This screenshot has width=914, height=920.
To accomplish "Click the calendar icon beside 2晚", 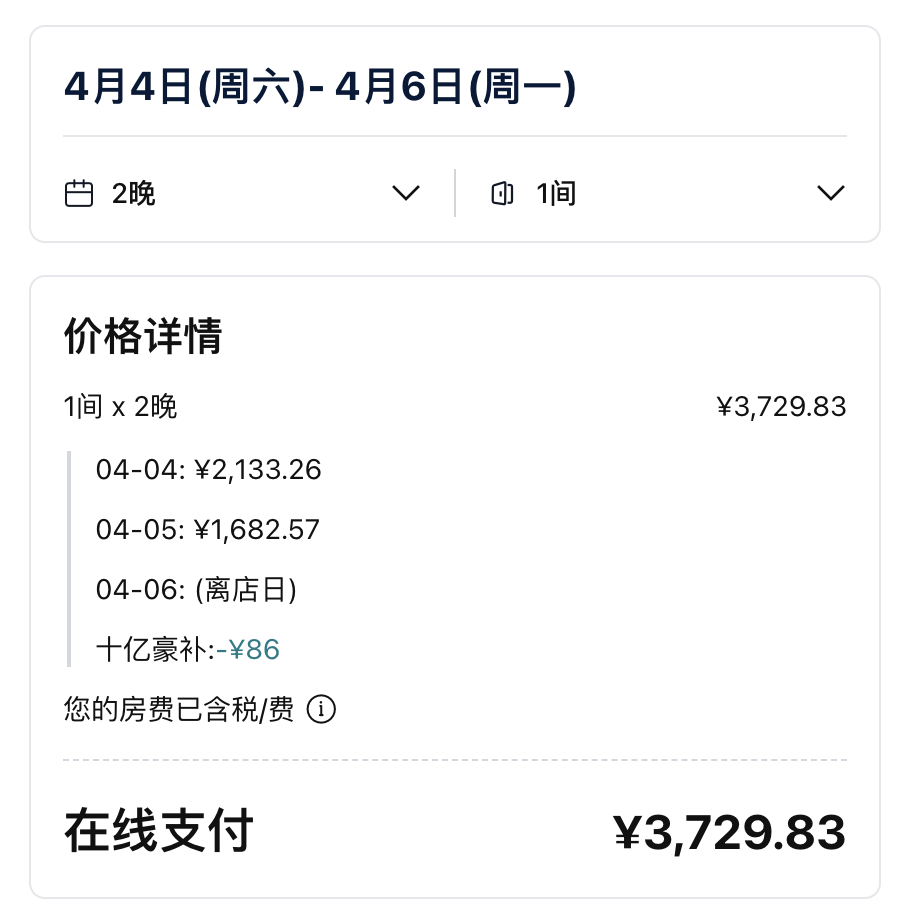I will coord(79,193).
